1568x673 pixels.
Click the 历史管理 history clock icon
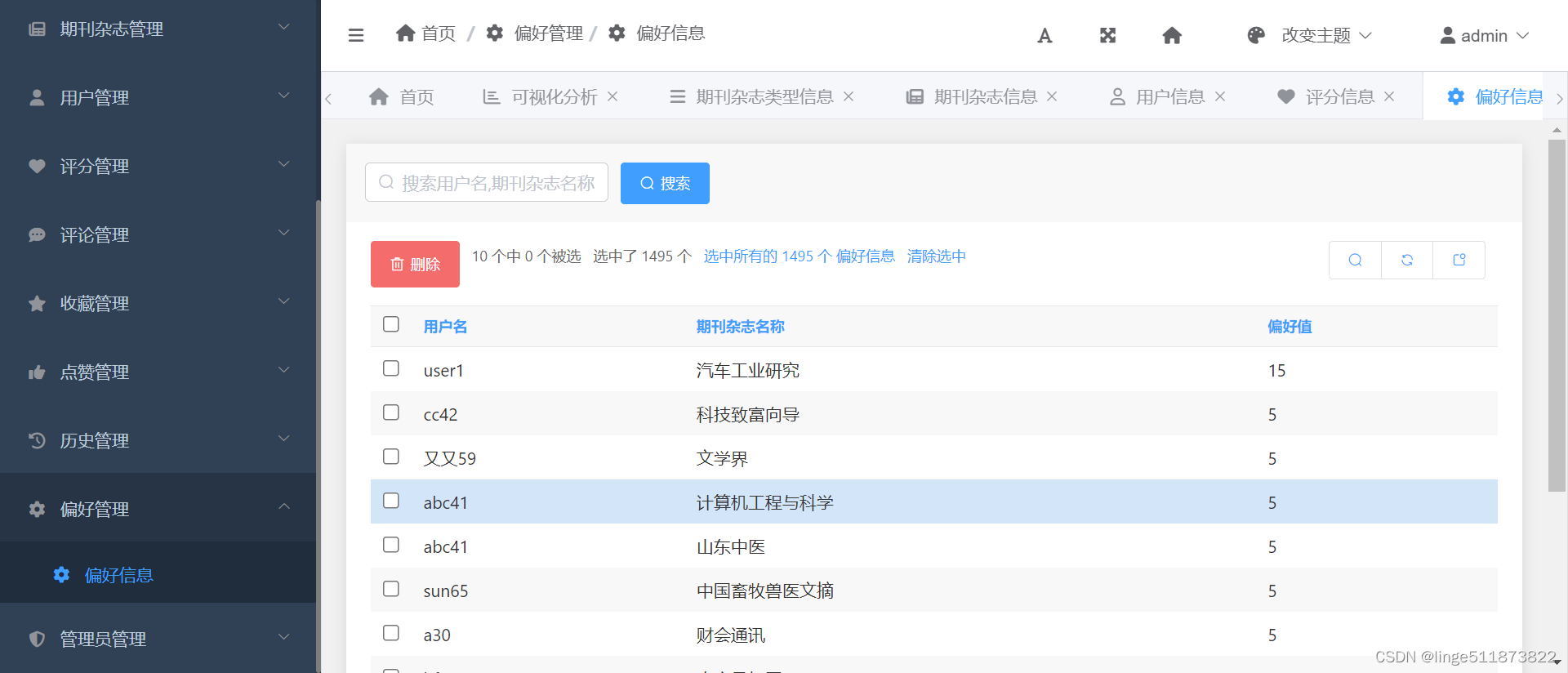pos(37,440)
